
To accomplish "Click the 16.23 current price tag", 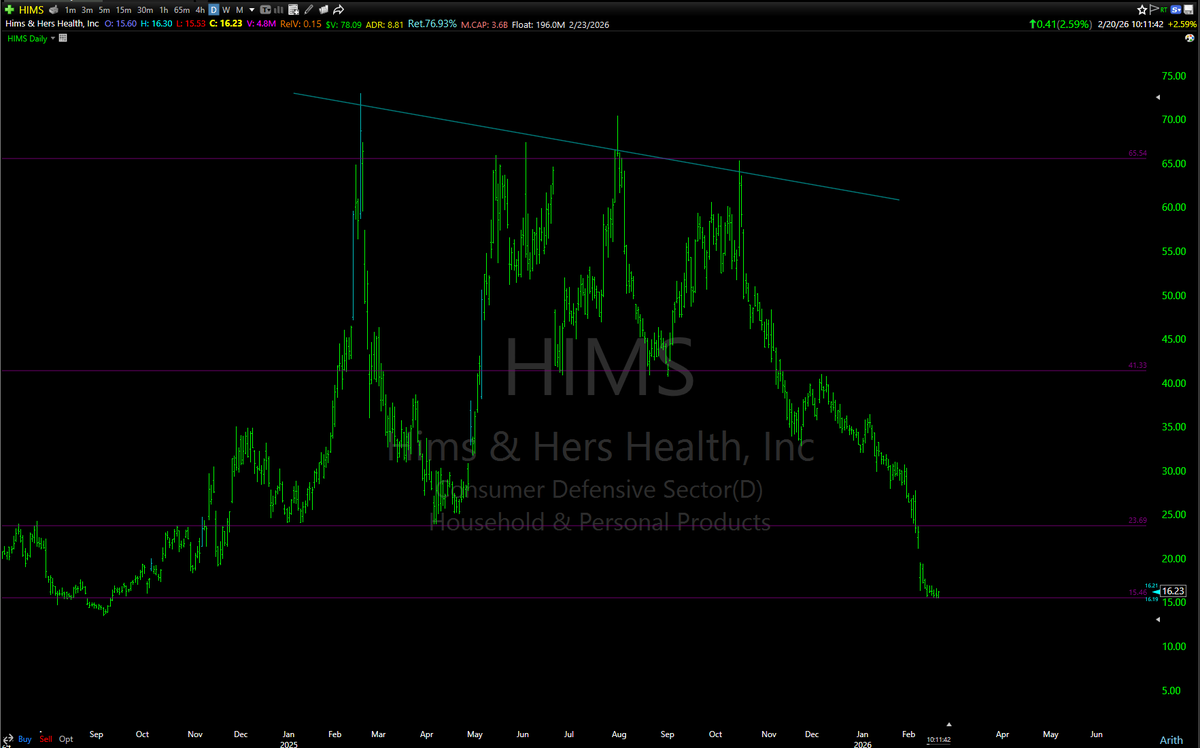I will click(1175, 591).
